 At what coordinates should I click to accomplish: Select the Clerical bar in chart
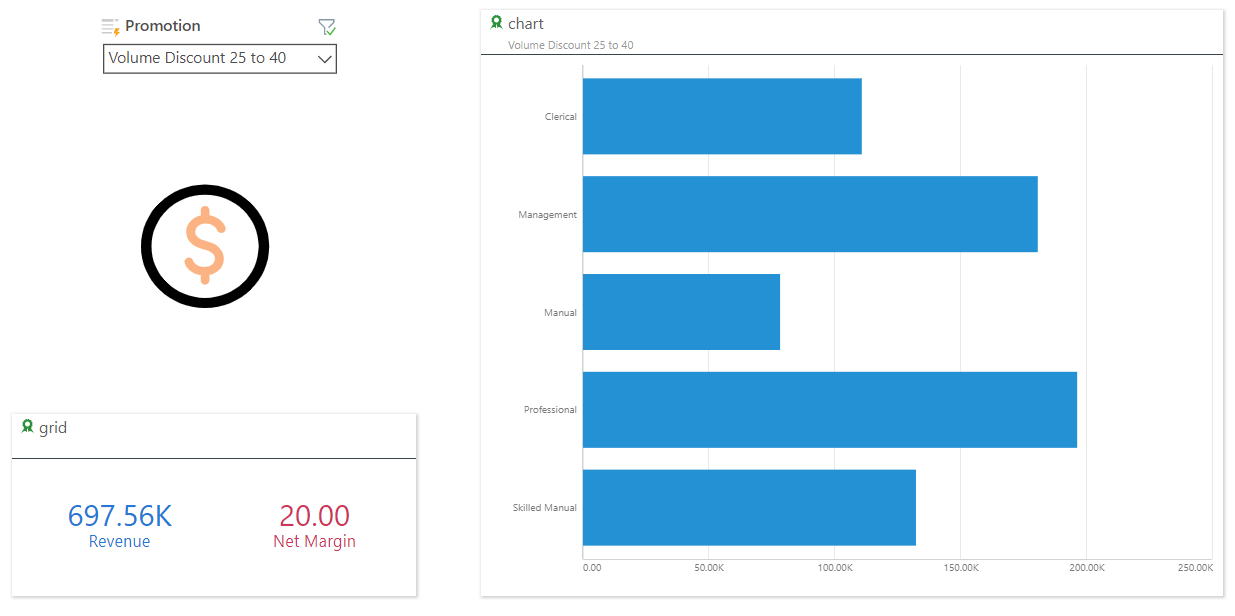[x=722, y=116]
